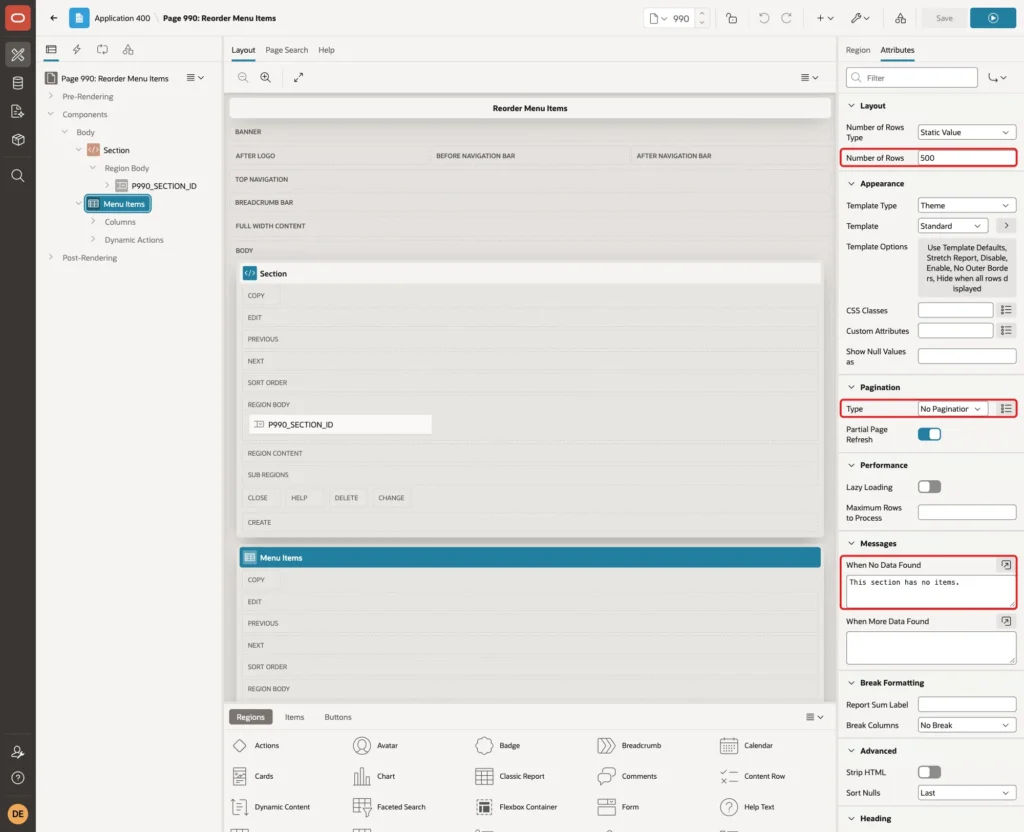Open the Application 400 page icon
Image resolution: width=1024 pixels, height=832 pixels.
click(x=79, y=18)
